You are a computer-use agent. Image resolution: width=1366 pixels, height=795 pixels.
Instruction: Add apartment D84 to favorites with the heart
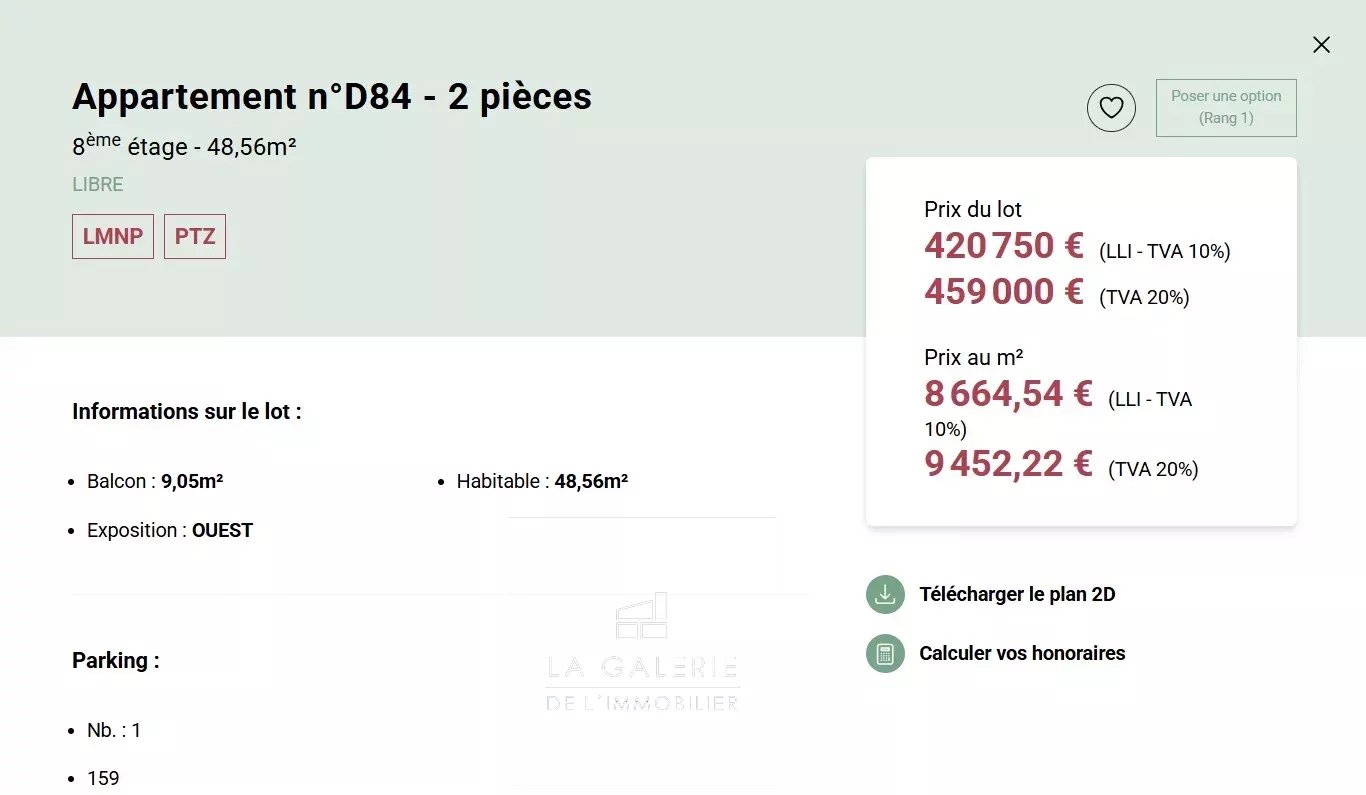(1111, 108)
